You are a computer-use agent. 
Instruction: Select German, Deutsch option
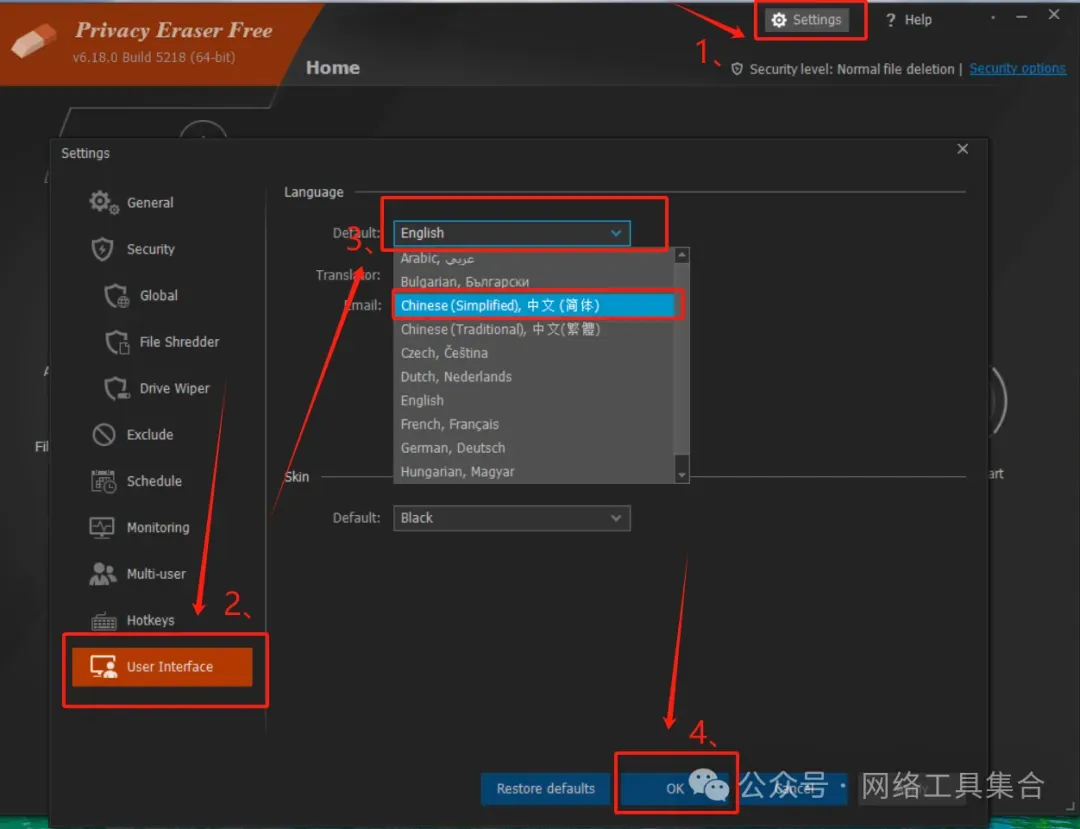[x=534, y=448]
